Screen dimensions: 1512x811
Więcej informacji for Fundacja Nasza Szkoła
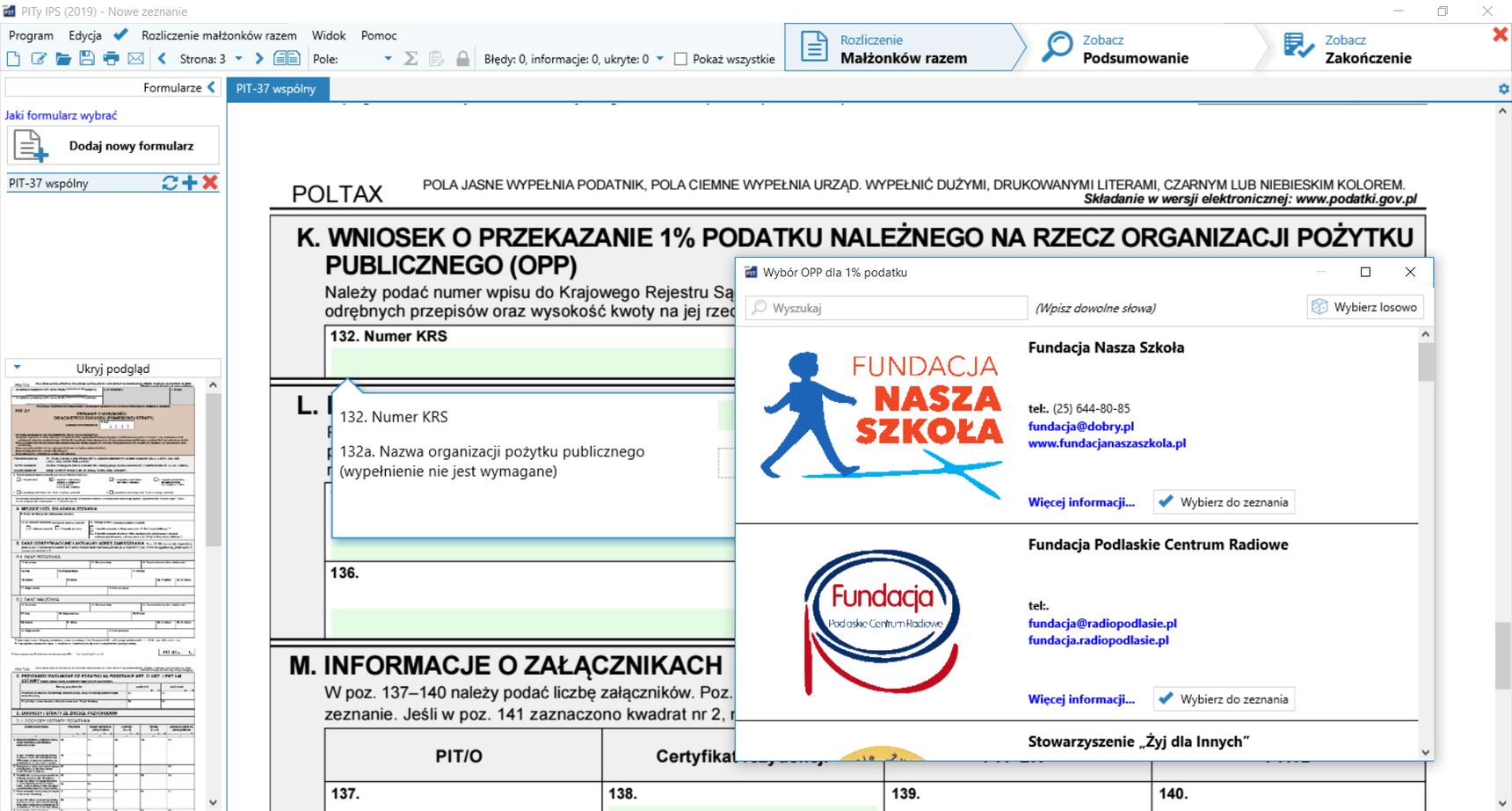coord(1081,502)
